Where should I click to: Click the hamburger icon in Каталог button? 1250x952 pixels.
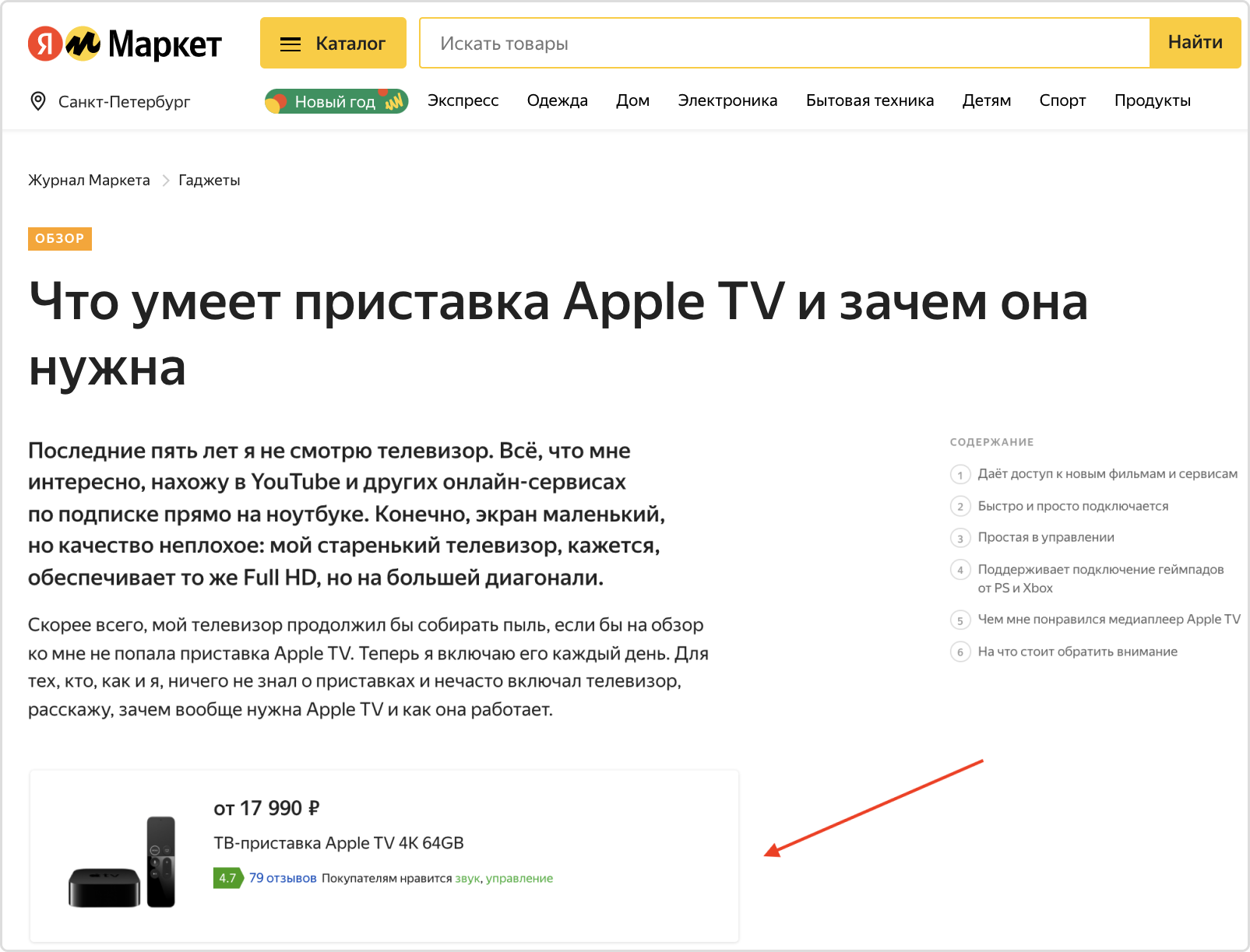(290, 44)
